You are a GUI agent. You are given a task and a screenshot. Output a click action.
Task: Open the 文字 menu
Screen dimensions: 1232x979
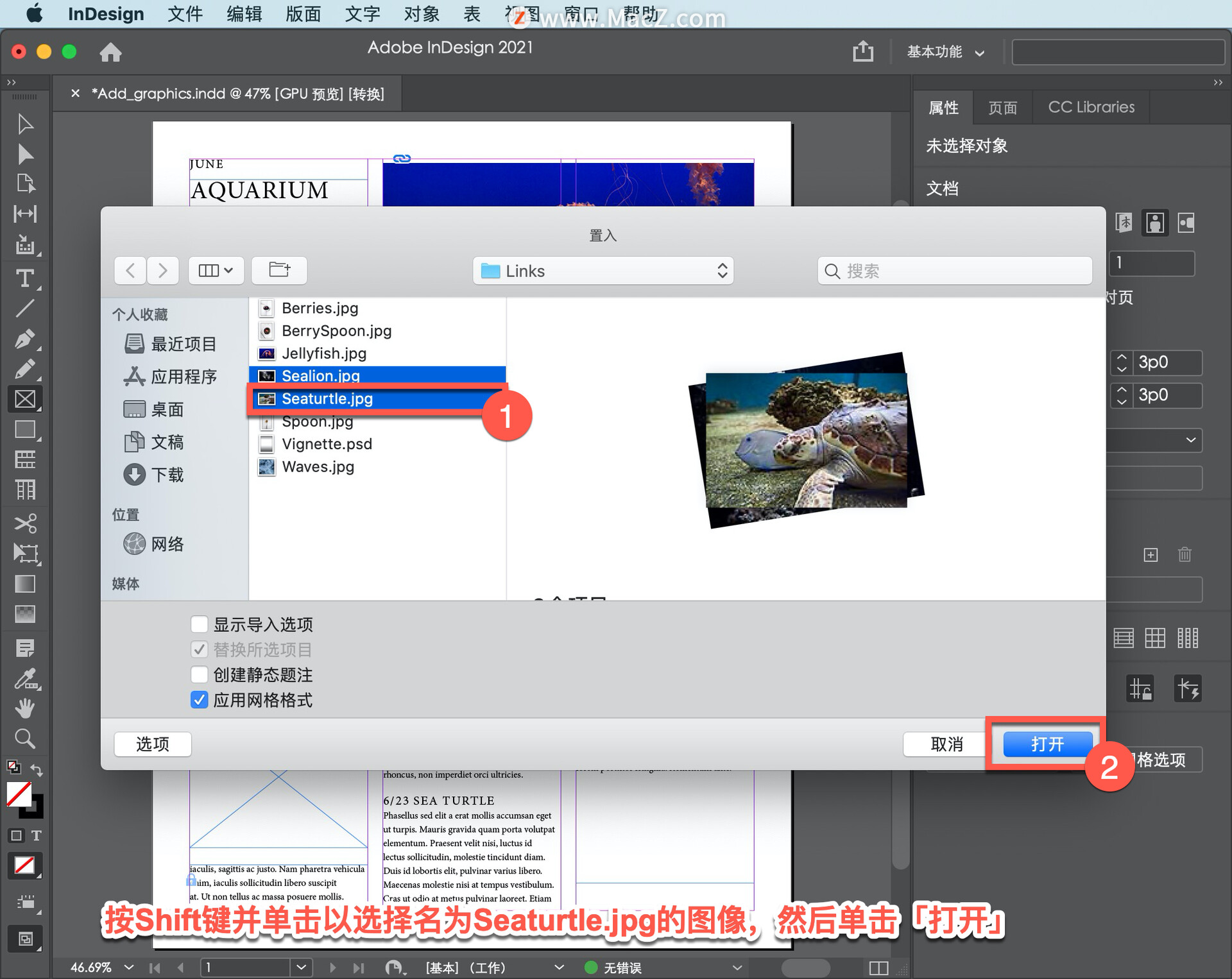point(363,14)
